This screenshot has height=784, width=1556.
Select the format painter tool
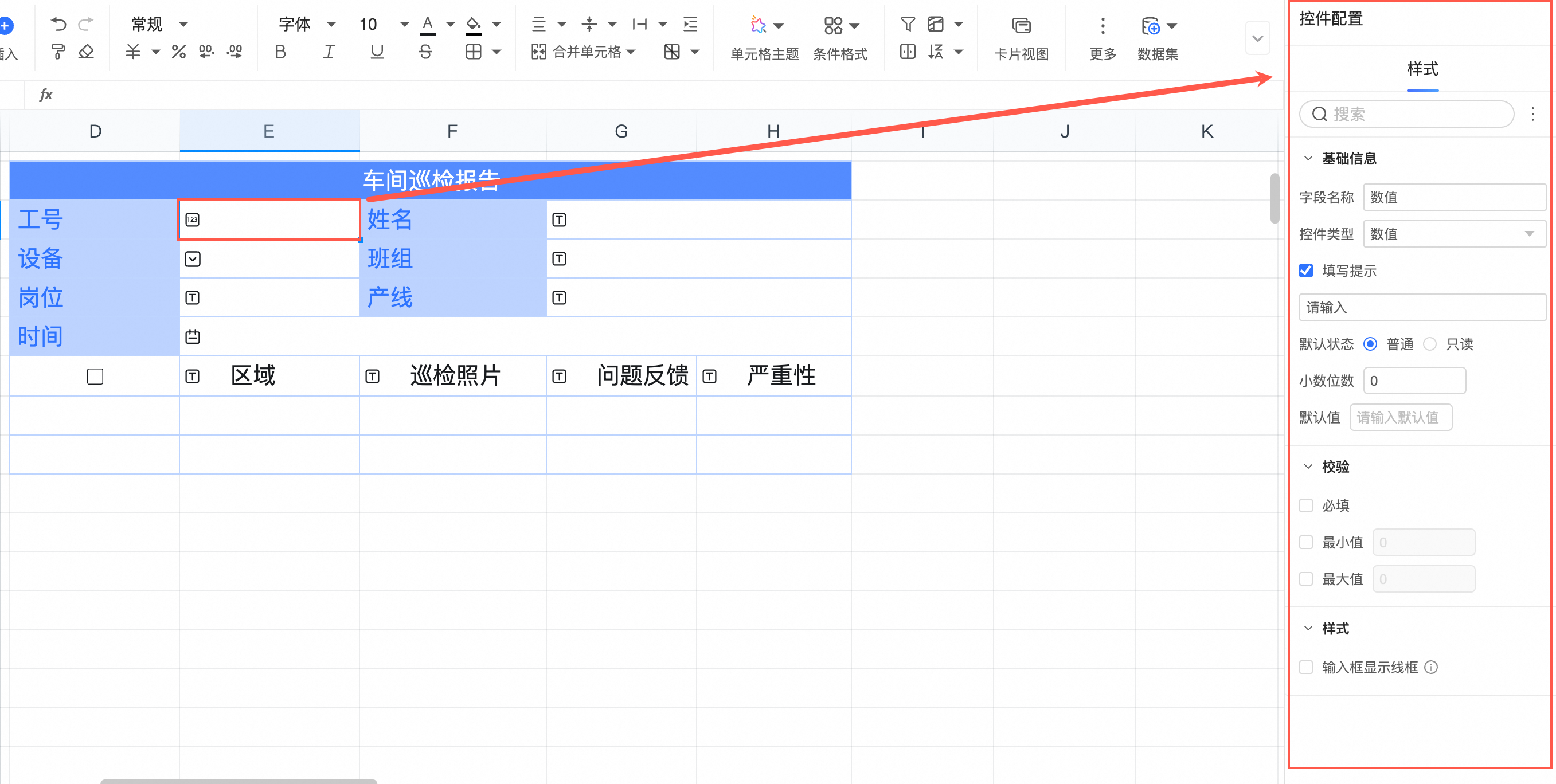[58, 52]
